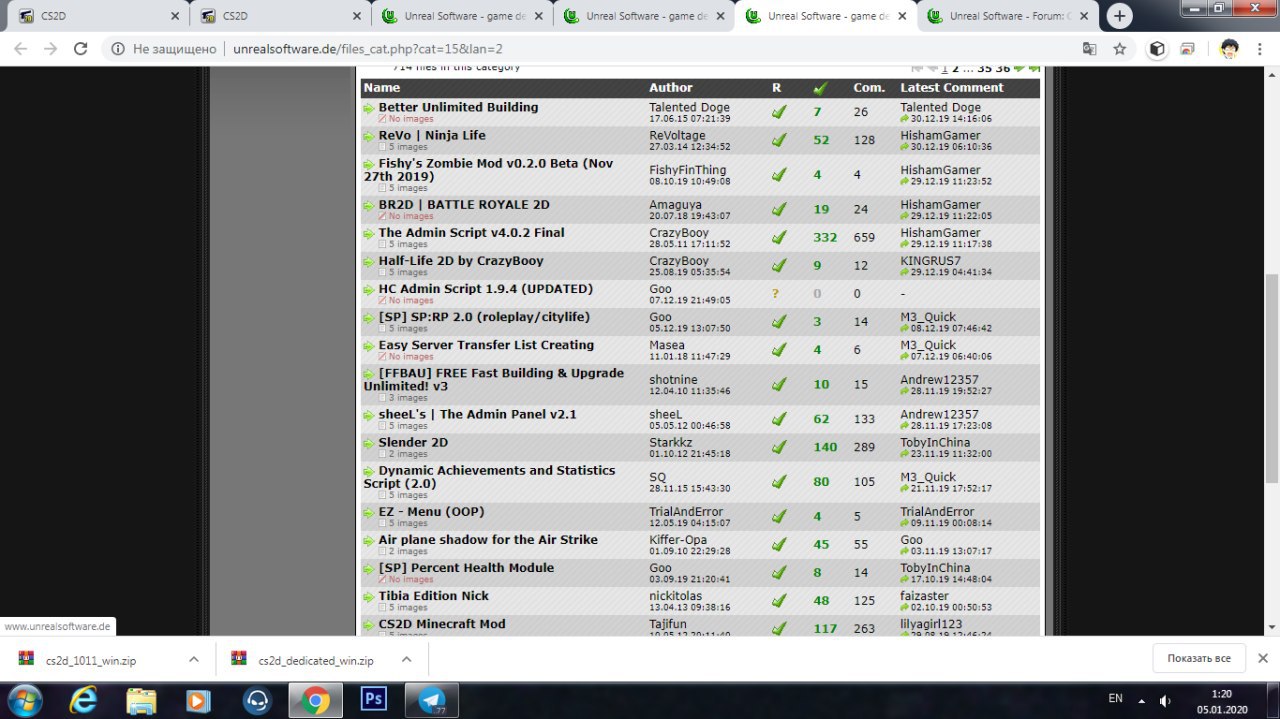Click the green checkmark in Half-Life 2D by CrazyBooy row

pos(779,266)
